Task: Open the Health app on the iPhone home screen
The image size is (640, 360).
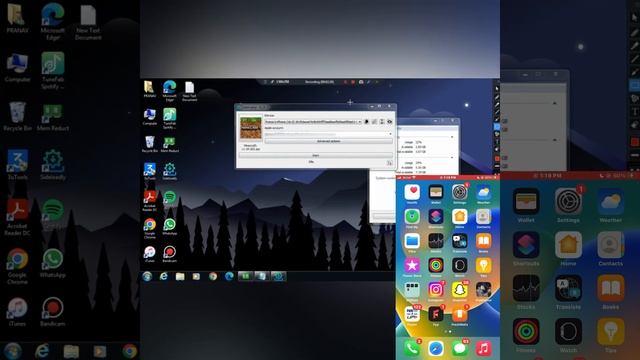Action: click(412, 192)
